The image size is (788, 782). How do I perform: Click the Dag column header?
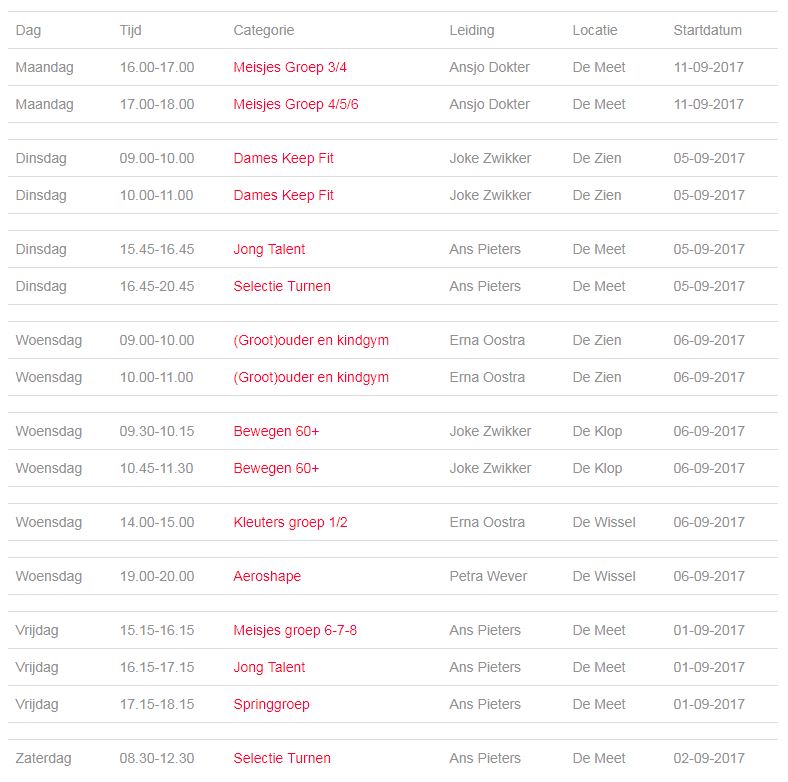(x=28, y=31)
